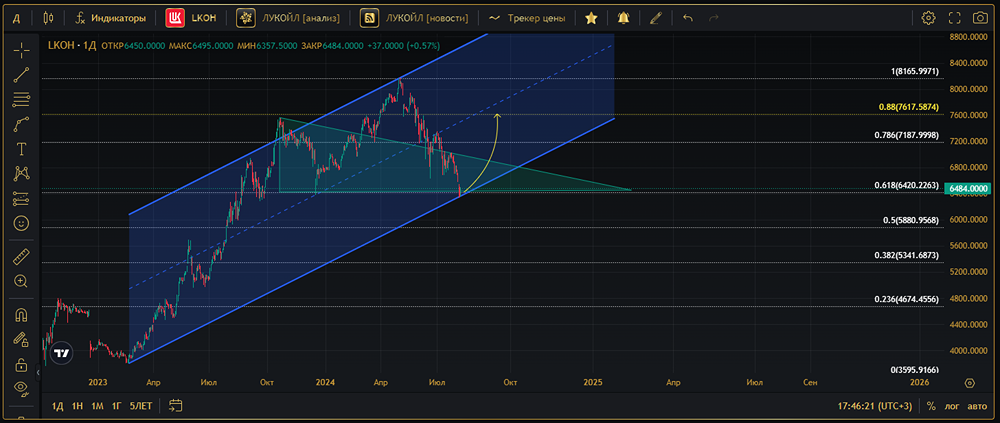The height and width of the screenshot is (423, 1000).
Task: Open the candlestick chart type selector
Action: pyautogui.click(x=48, y=18)
